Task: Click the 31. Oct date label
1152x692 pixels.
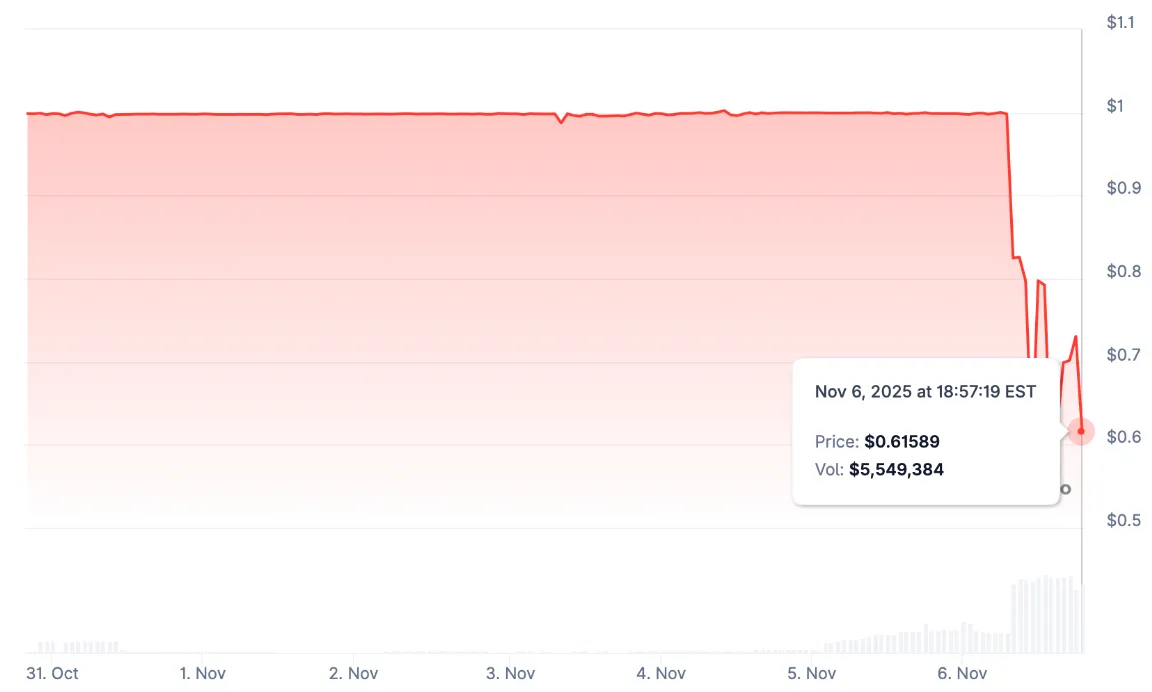Action: (x=52, y=673)
